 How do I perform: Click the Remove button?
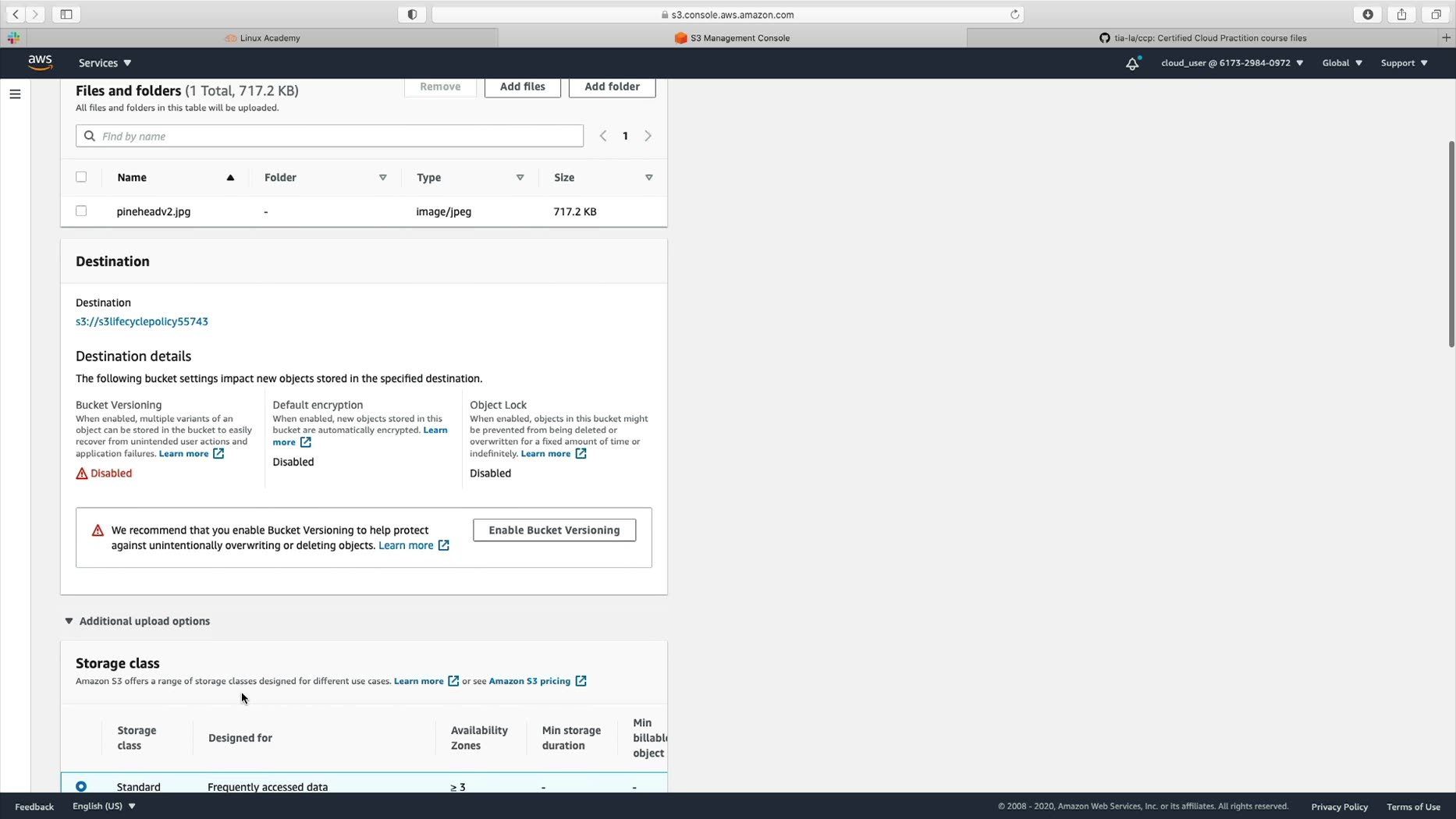(x=440, y=87)
